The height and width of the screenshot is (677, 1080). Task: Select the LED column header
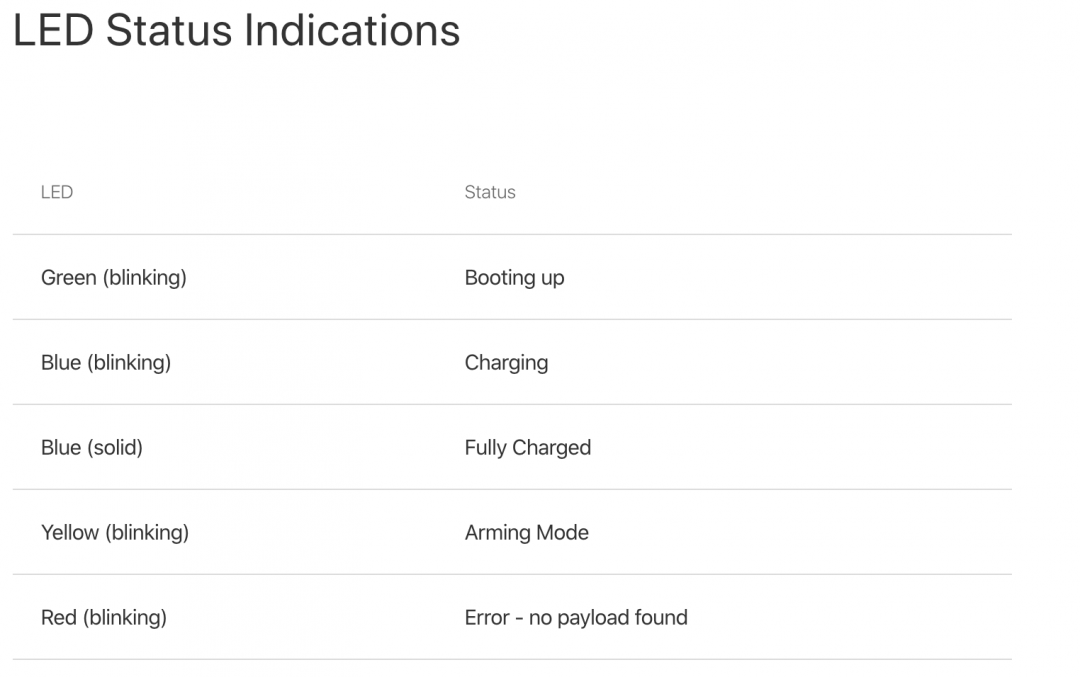57,192
